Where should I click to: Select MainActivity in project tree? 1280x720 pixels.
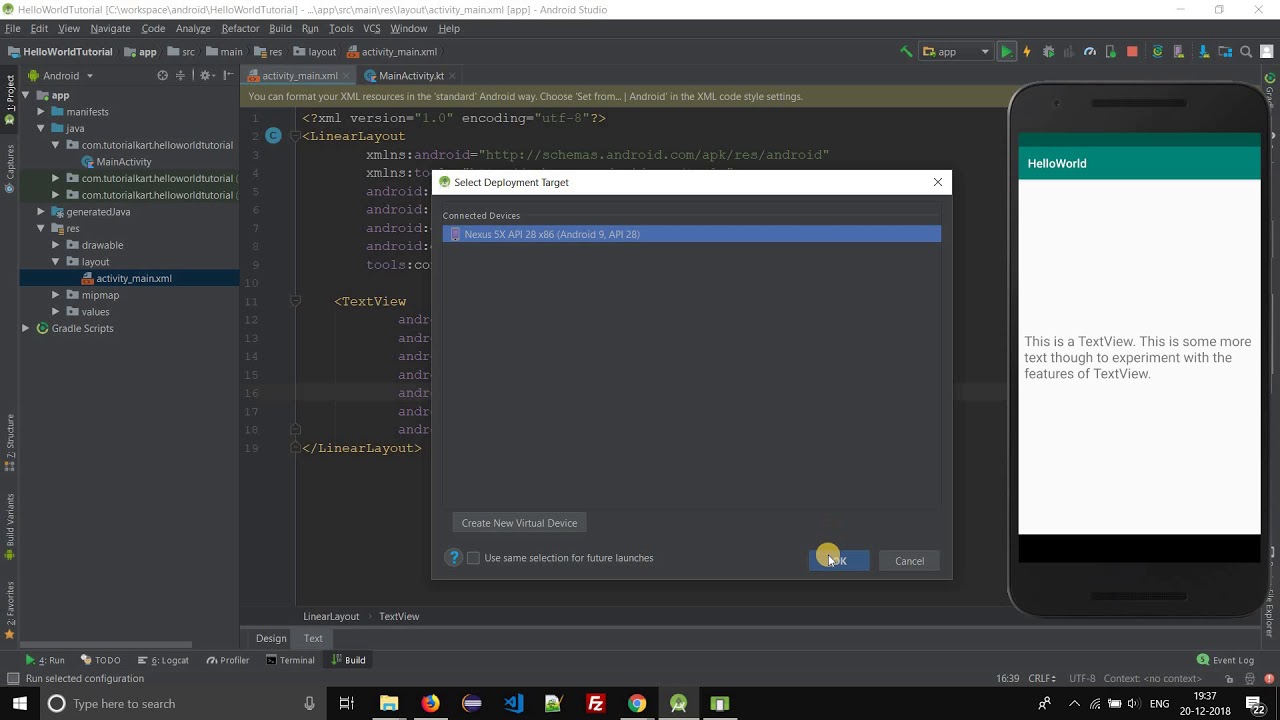124,162
